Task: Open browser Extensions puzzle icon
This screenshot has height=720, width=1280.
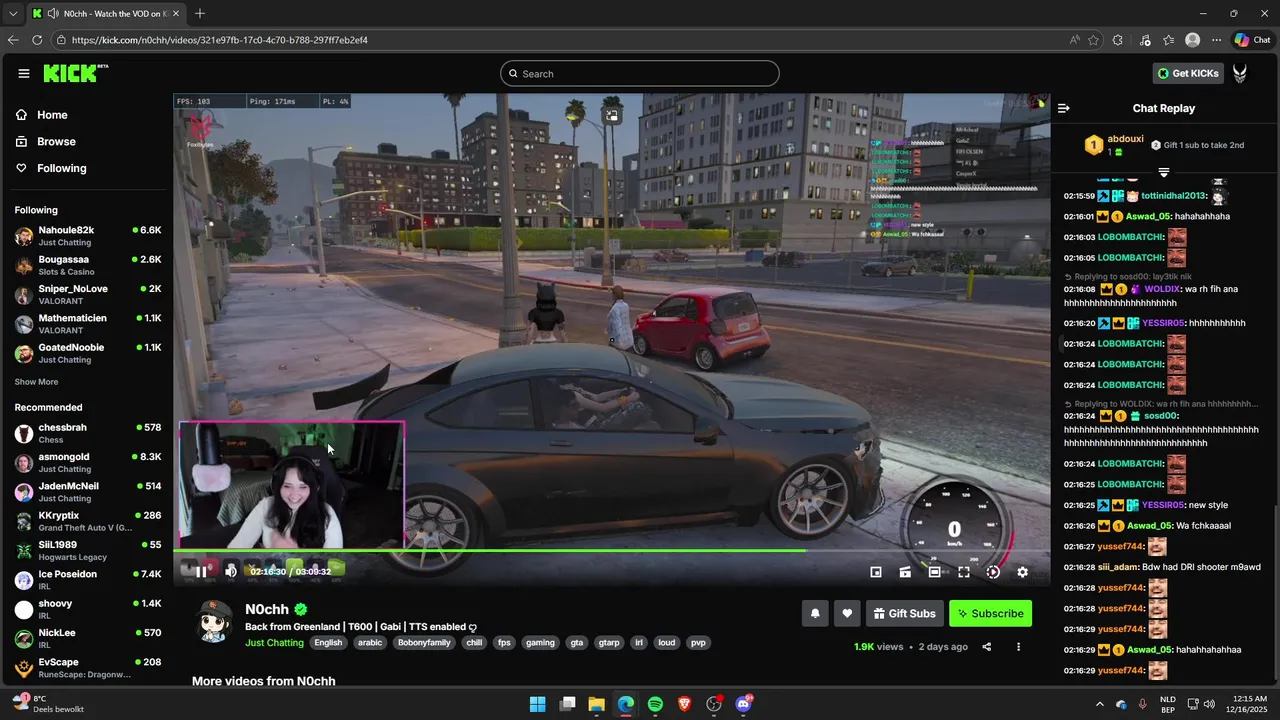Action: [x=1118, y=40]
